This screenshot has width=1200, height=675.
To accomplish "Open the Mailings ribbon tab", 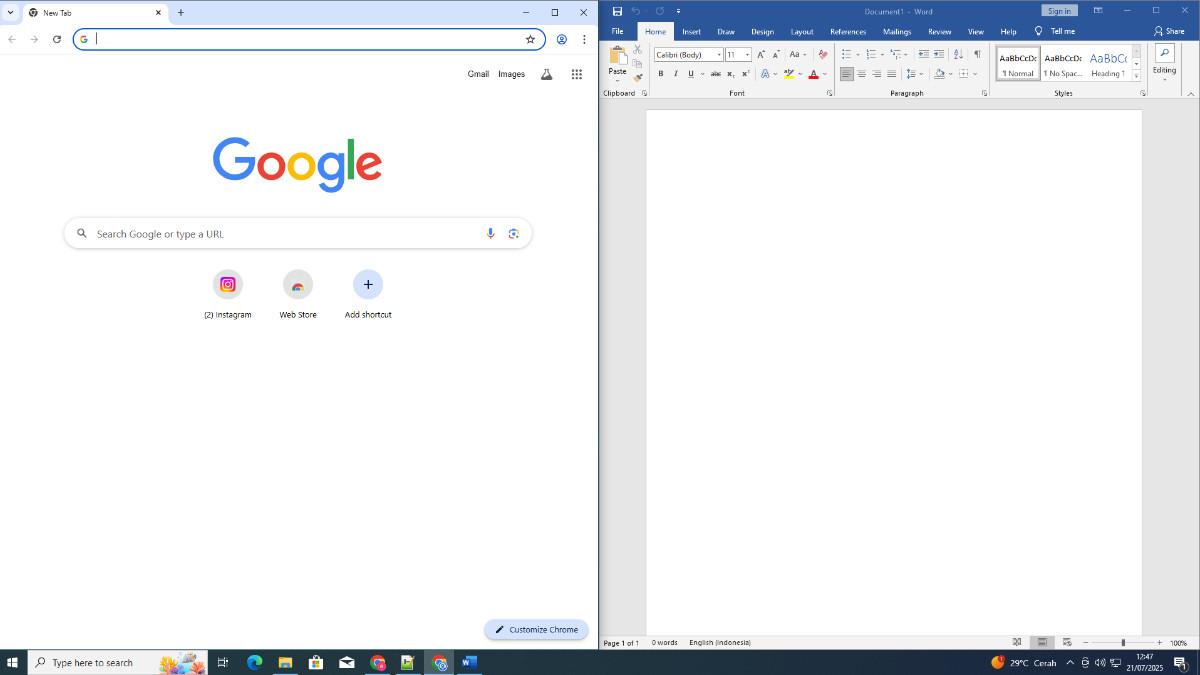I will click(896, 31).
